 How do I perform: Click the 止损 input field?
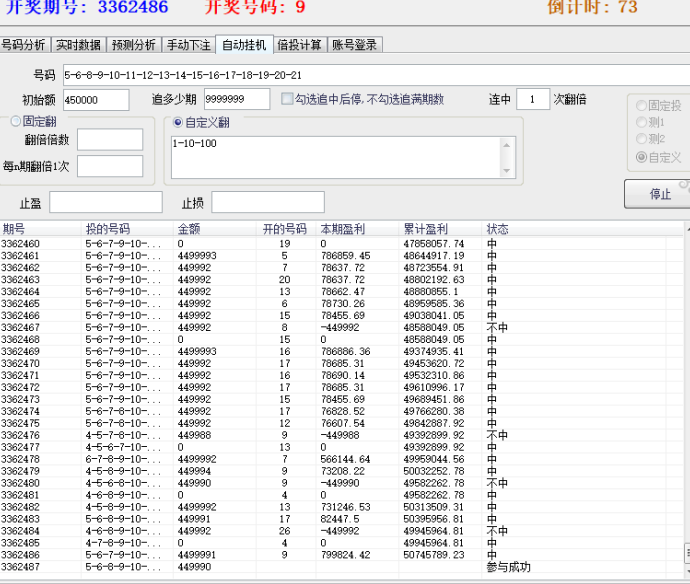(x=268, y=202)
